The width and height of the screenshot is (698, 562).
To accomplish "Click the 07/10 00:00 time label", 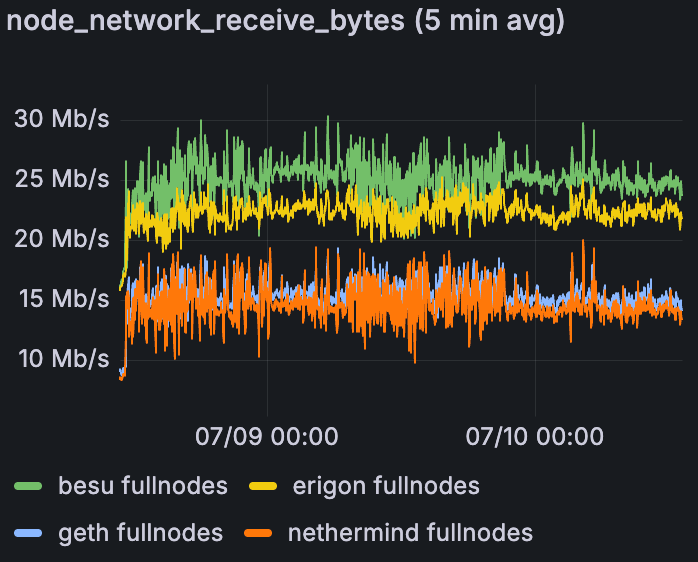I will tap(534, 436).
